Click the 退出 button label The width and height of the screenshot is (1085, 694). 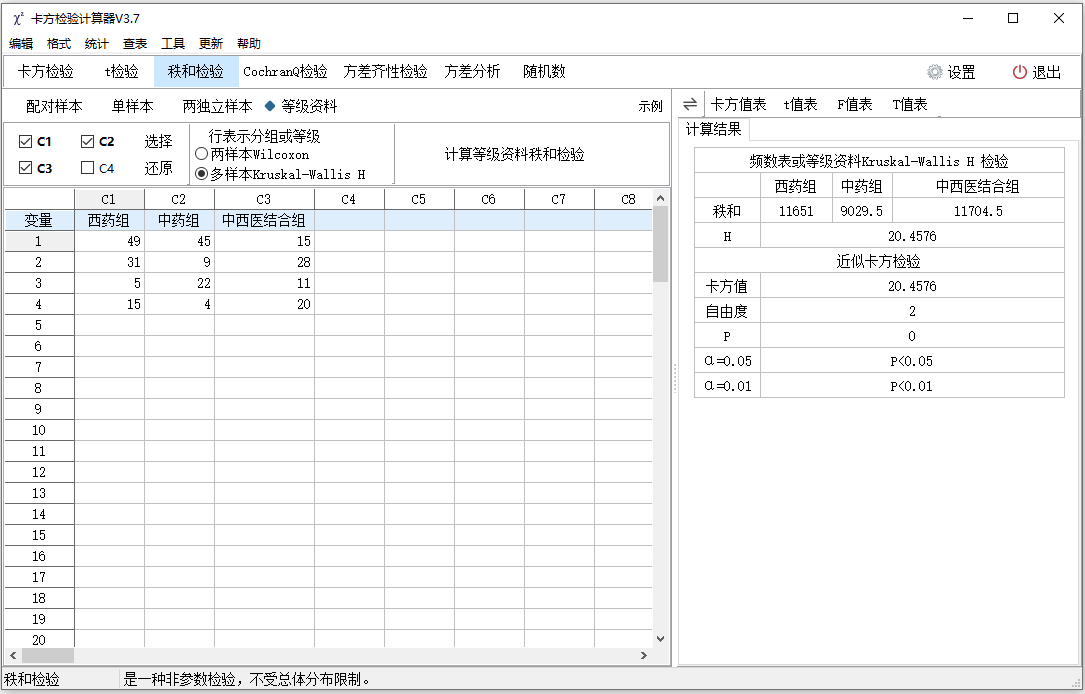click(1046, 72)
